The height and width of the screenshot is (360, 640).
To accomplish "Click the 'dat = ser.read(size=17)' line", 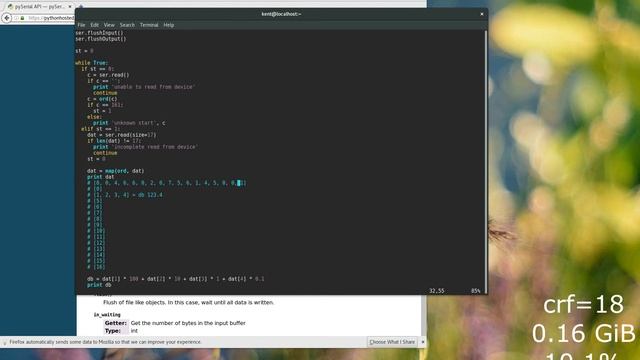I will pyautogui.click(x=122, y=135).
